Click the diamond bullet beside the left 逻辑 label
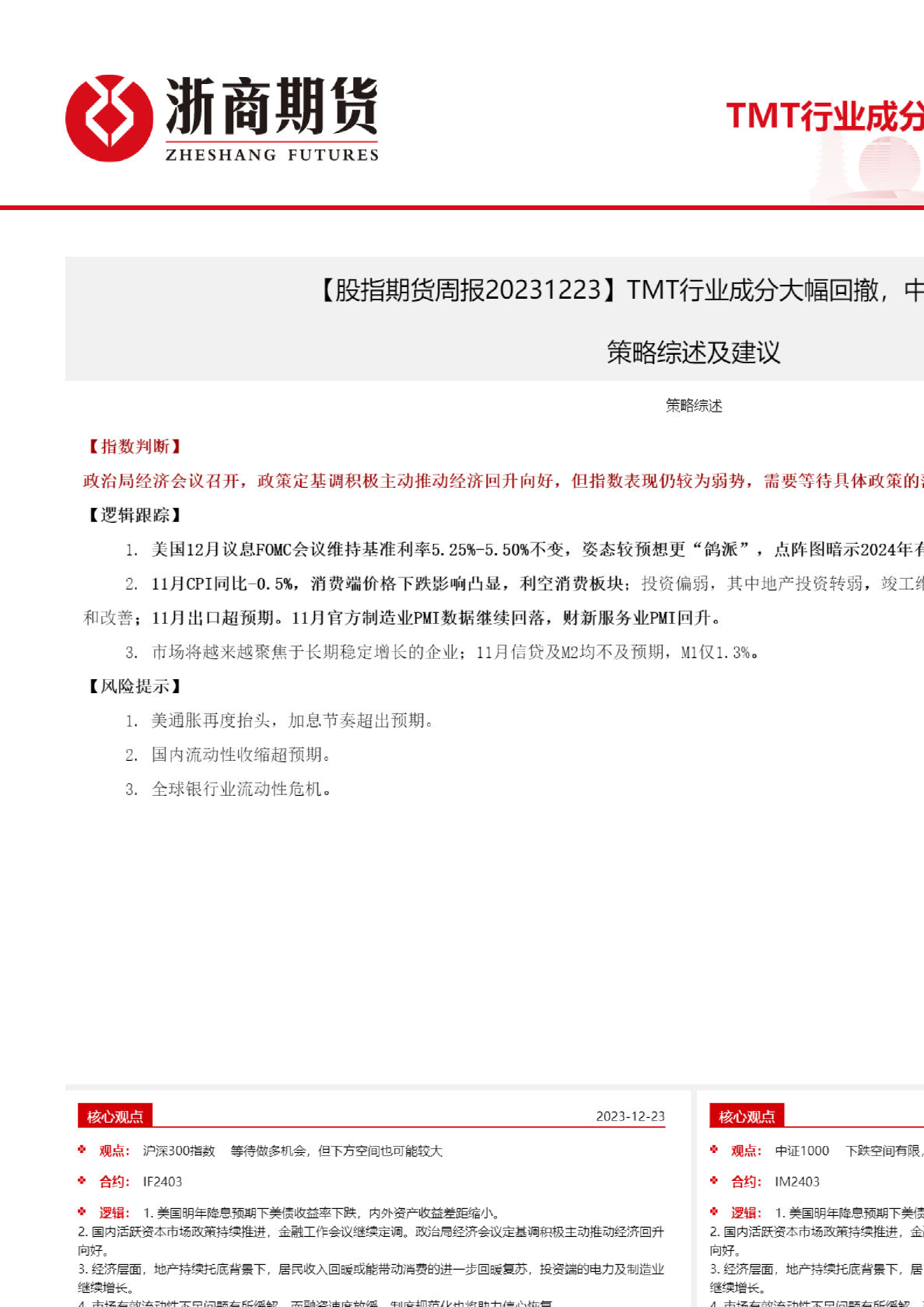 pos(82,1212)
